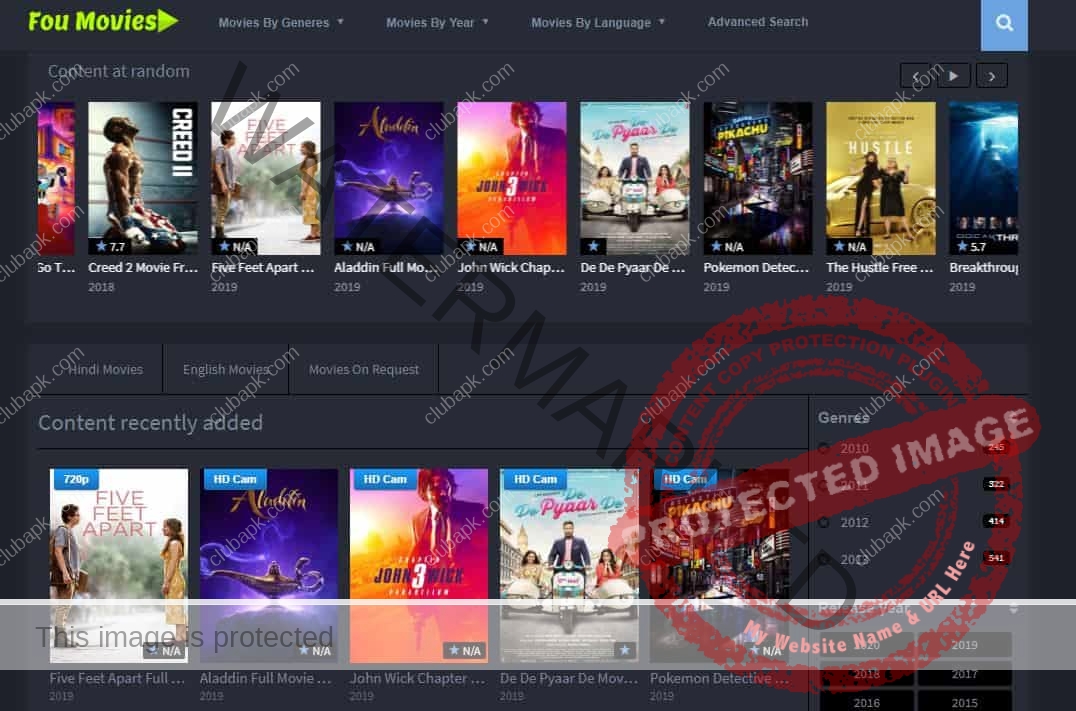
Task: Click the 'De De Pyaar De Mov...' recently added title
Action: click(569, 678)
